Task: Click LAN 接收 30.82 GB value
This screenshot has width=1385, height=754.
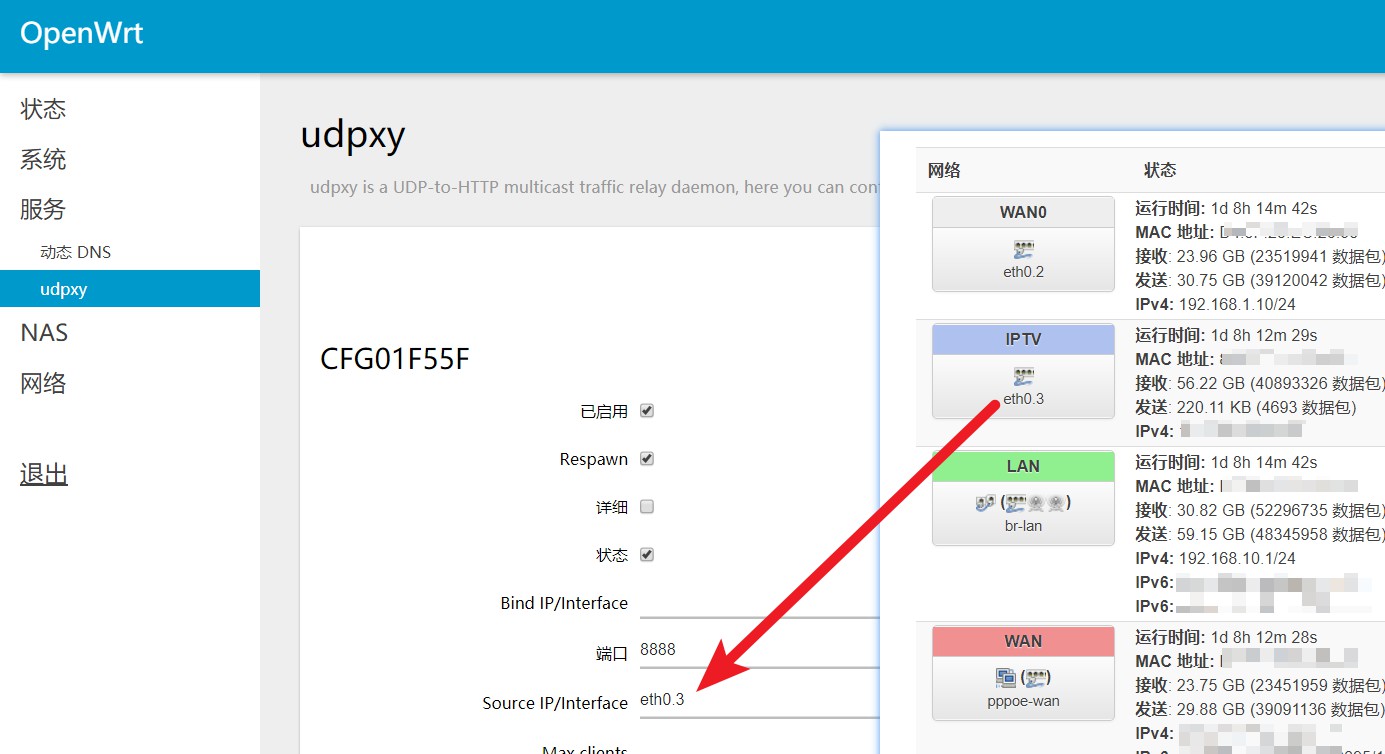Action: (1260, 510)
